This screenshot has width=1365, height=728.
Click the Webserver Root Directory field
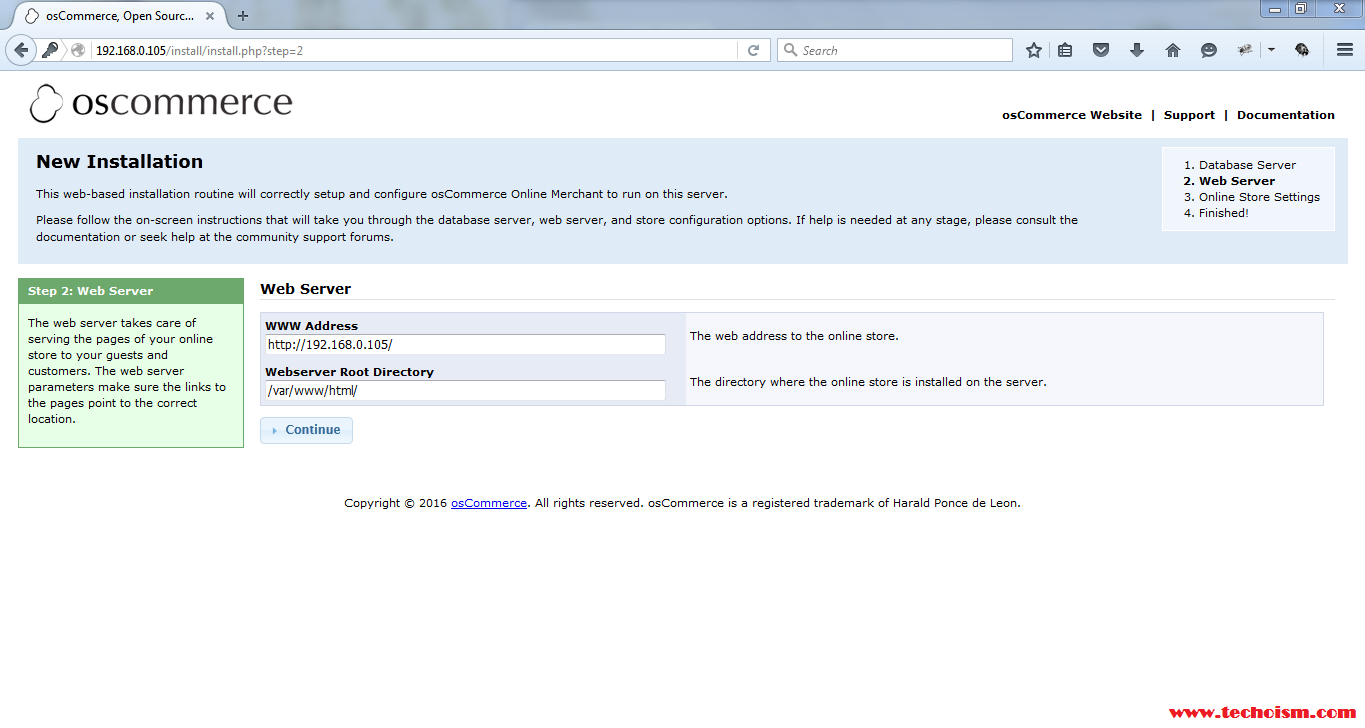[x=465, y=390]
